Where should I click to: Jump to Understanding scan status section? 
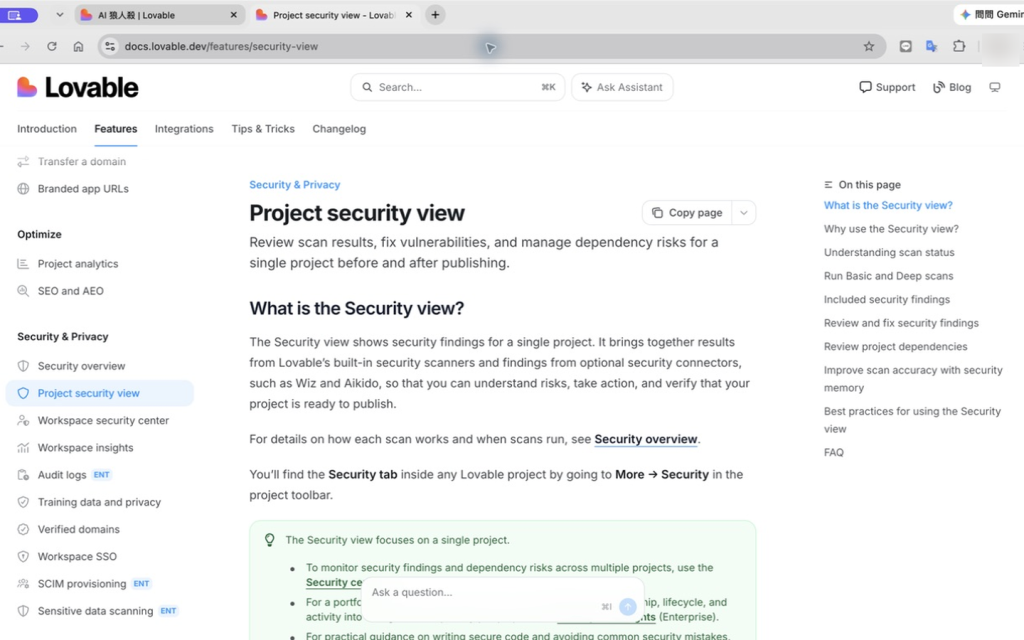[x=889, y=252]
